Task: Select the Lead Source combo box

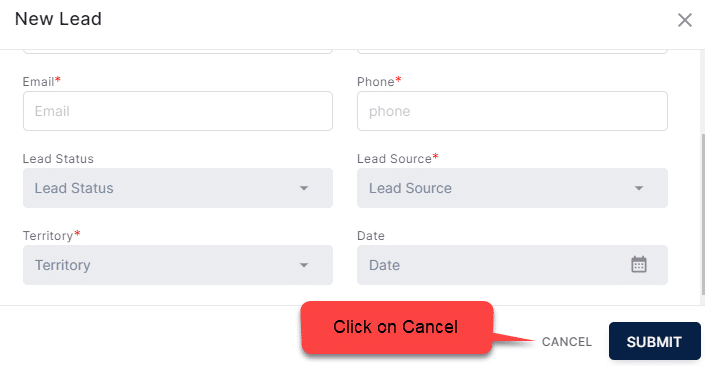Action: pyautogui.click(x=512, y=188)
